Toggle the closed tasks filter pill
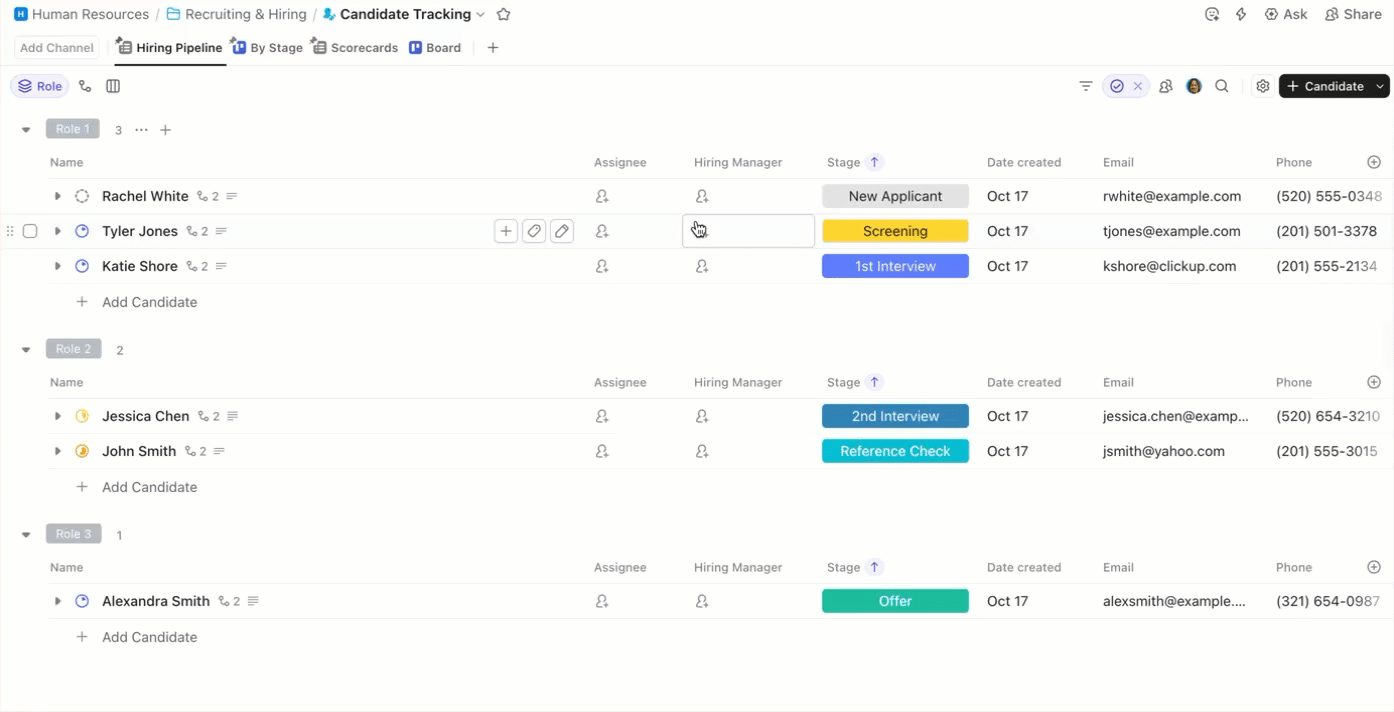 (x=1117, y=86)
